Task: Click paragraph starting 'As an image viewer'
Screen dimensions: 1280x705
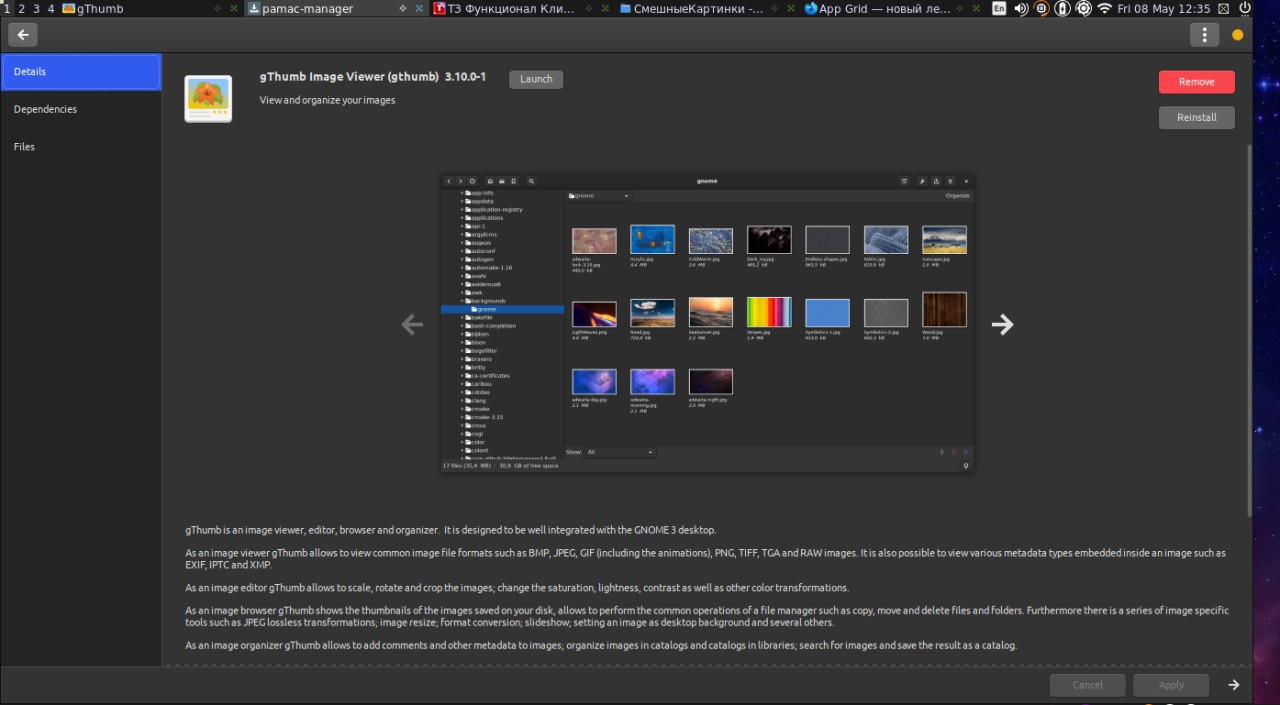Action: [x=705, y=558]
